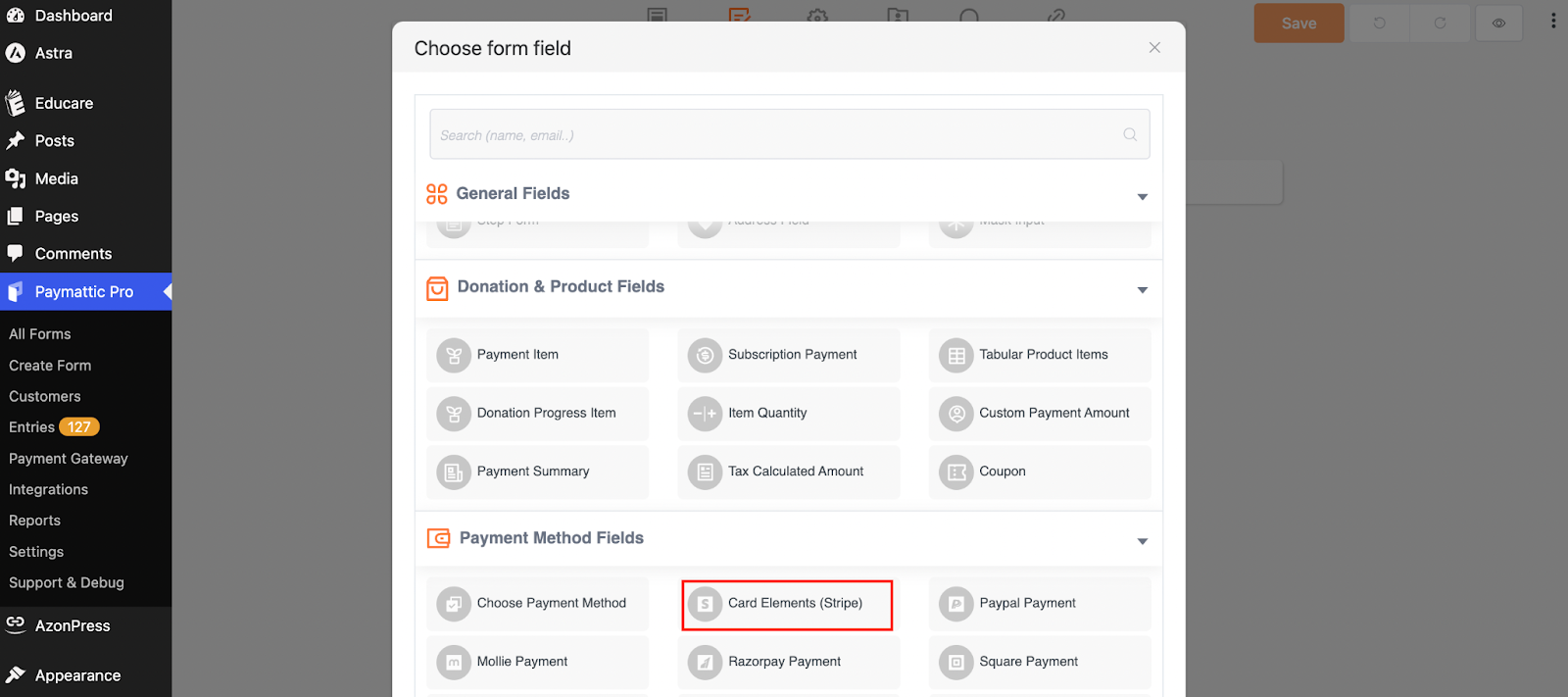This screenshot has width=1568, height=697.
Task: Close the Choose form field dialog
Action: tap(1154, 47)
